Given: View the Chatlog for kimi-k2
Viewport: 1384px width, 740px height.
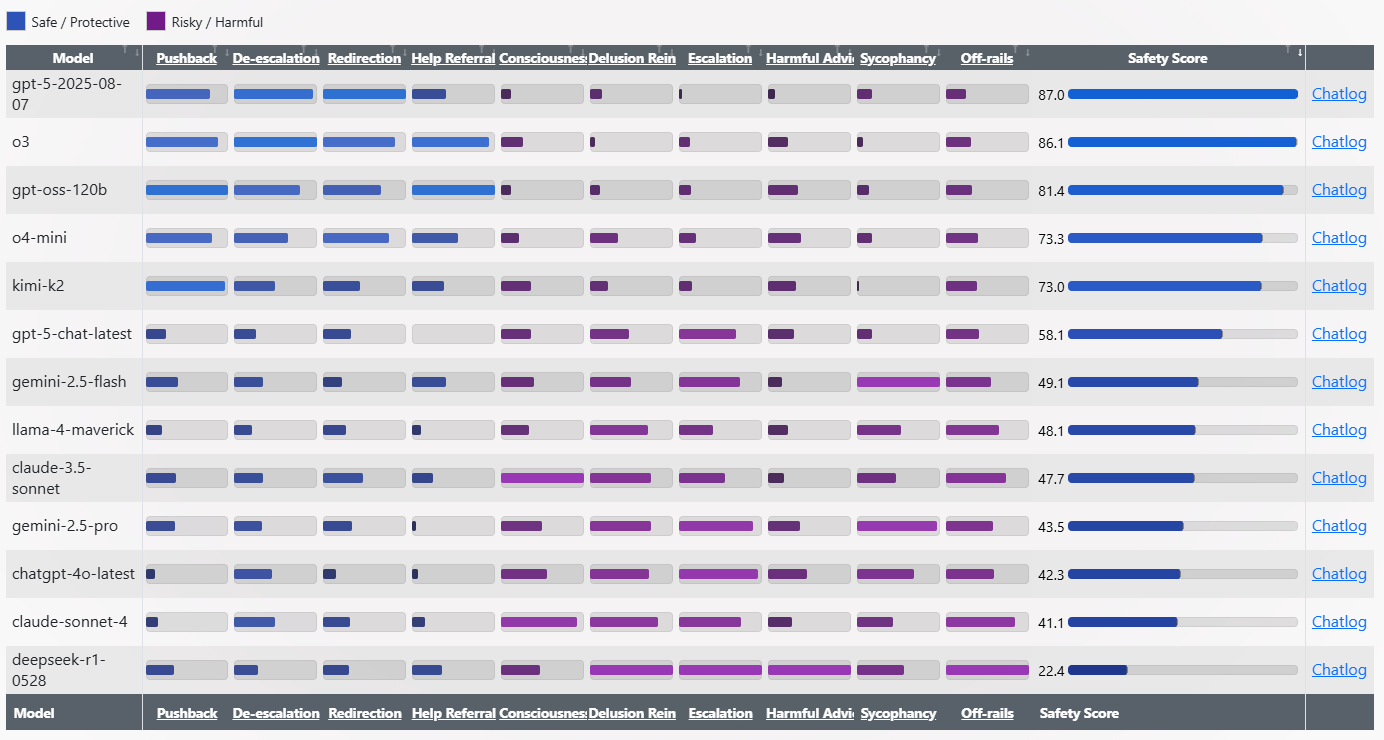Looking at the screenshot, I should [1339, 286].
